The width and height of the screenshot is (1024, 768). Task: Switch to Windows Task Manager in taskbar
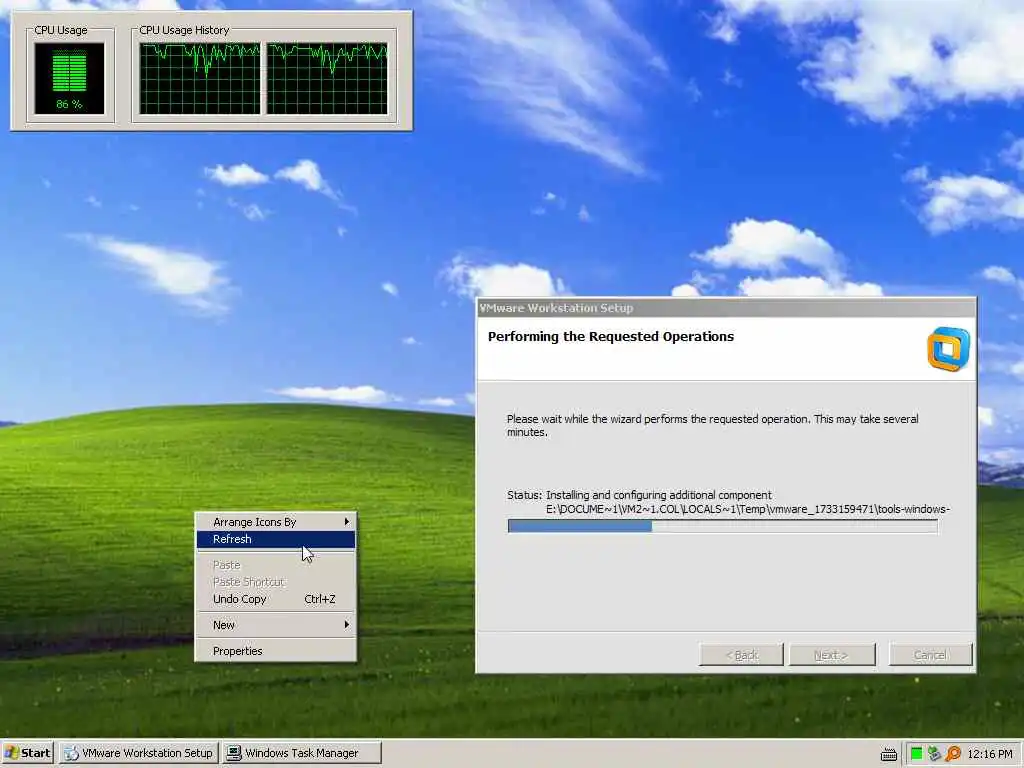302,753
